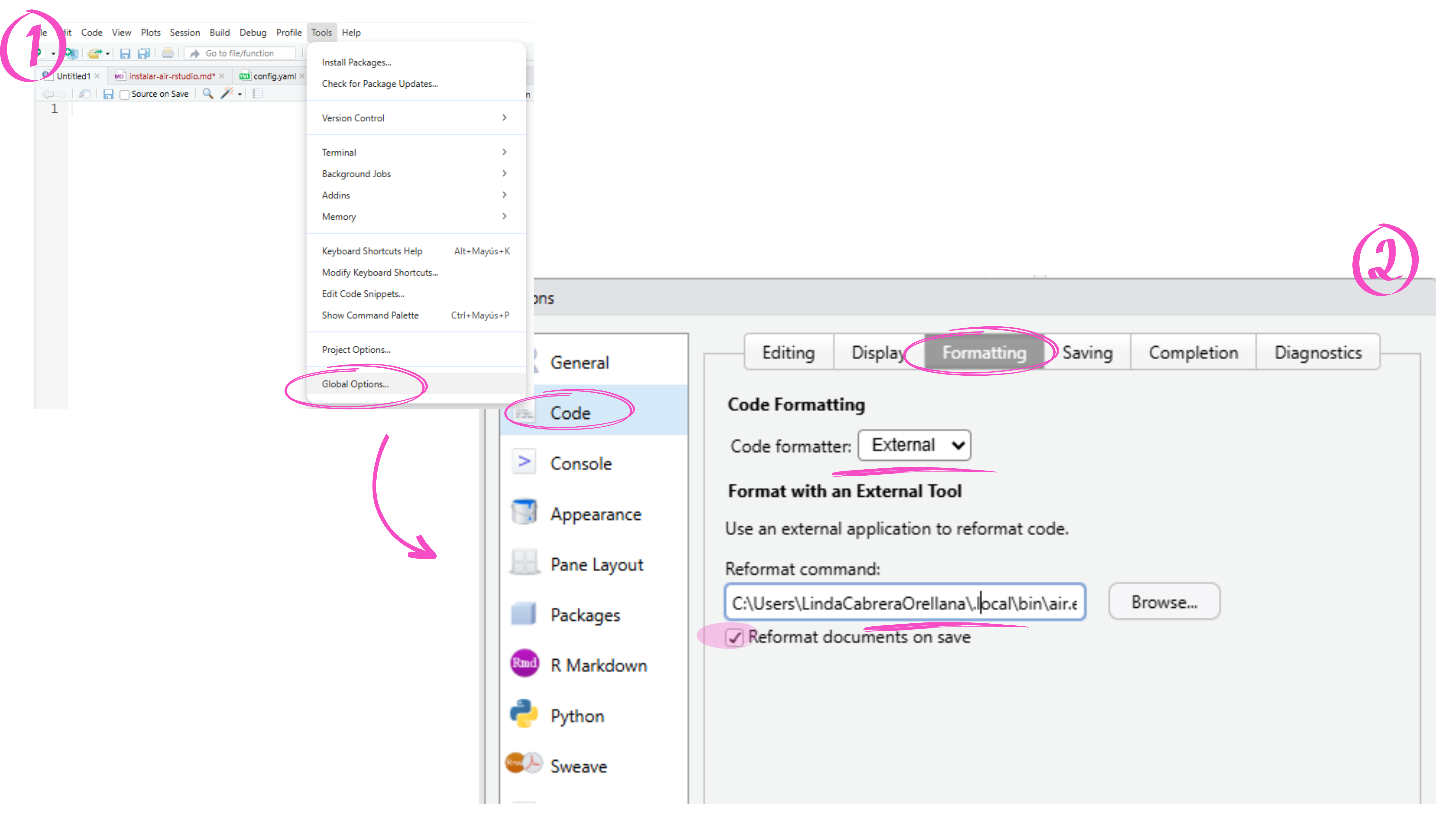1456x819 pixels.
Task: Click the go back arrow in editor toolbar
Action: click(x=48, y=94)
